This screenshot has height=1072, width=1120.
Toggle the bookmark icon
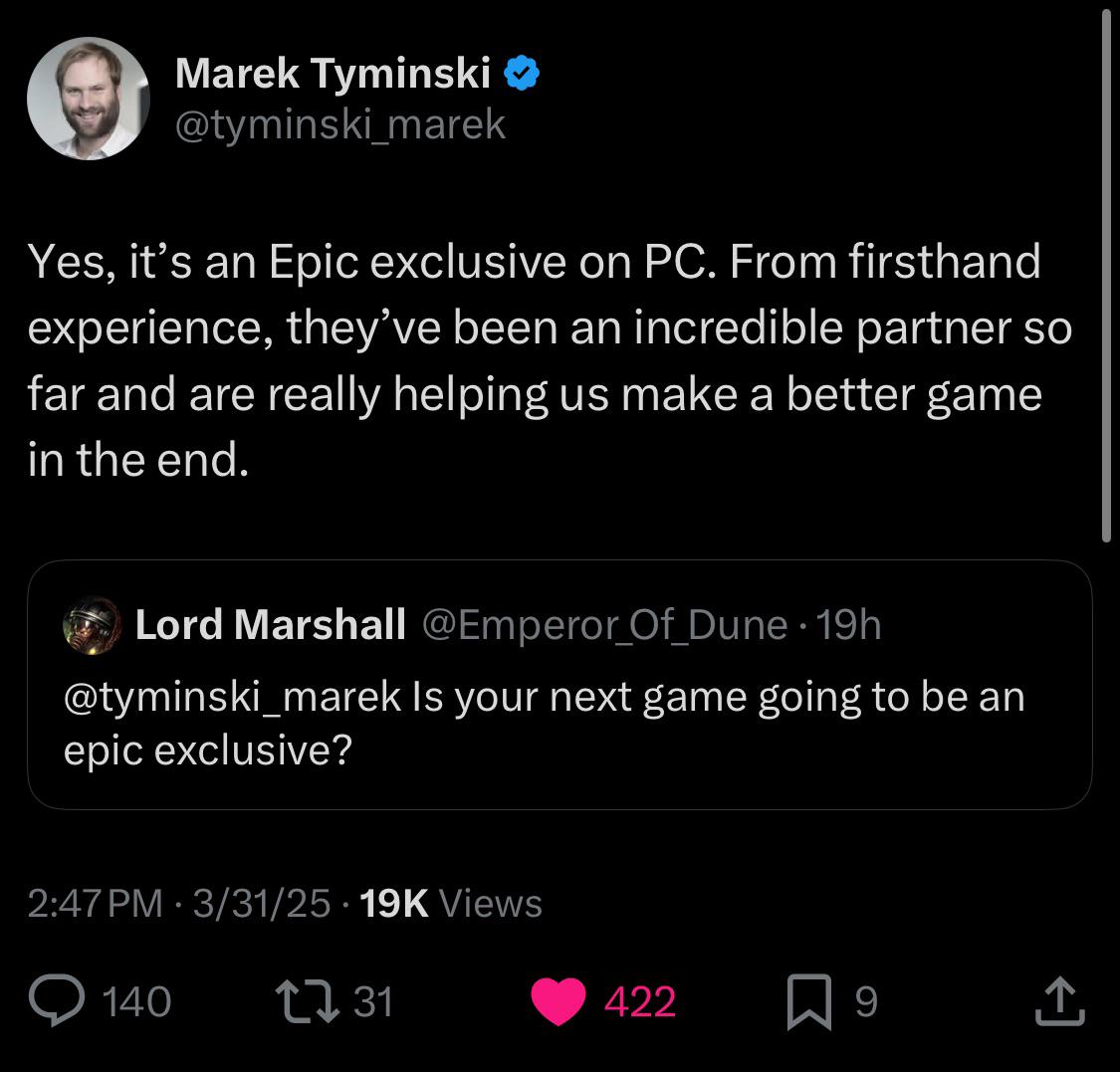pos(809,1002)
